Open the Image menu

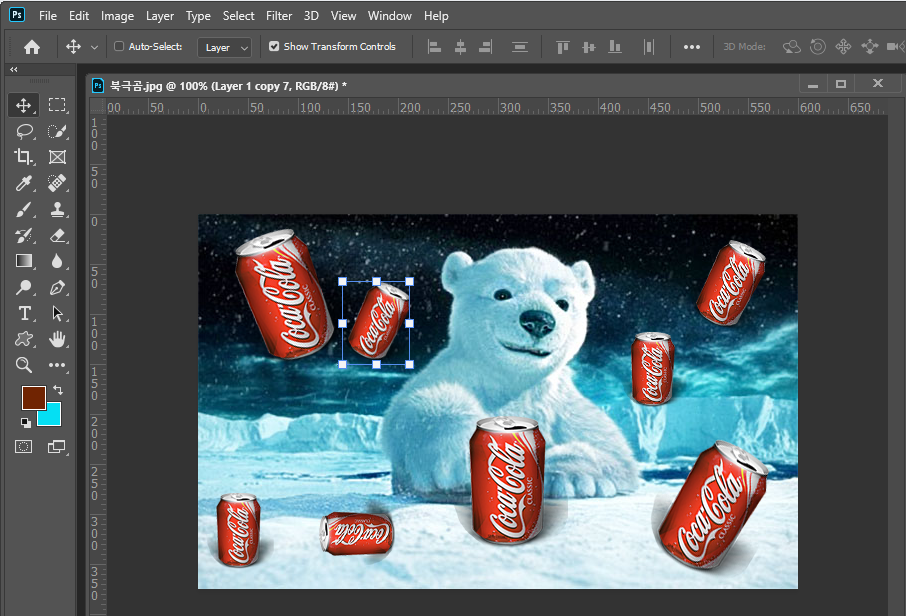pos(117,16)
